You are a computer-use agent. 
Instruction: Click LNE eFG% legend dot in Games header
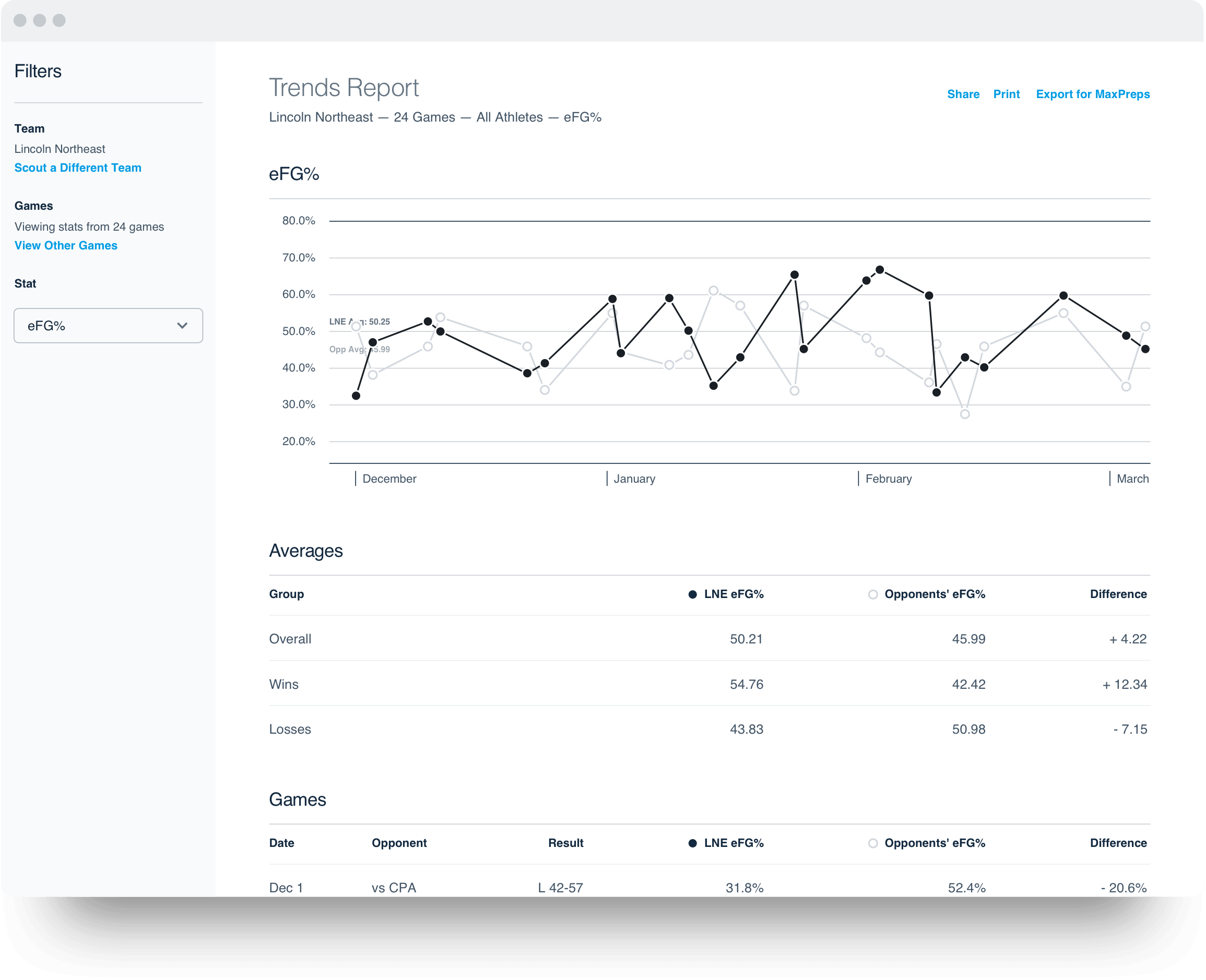(692, 843)
